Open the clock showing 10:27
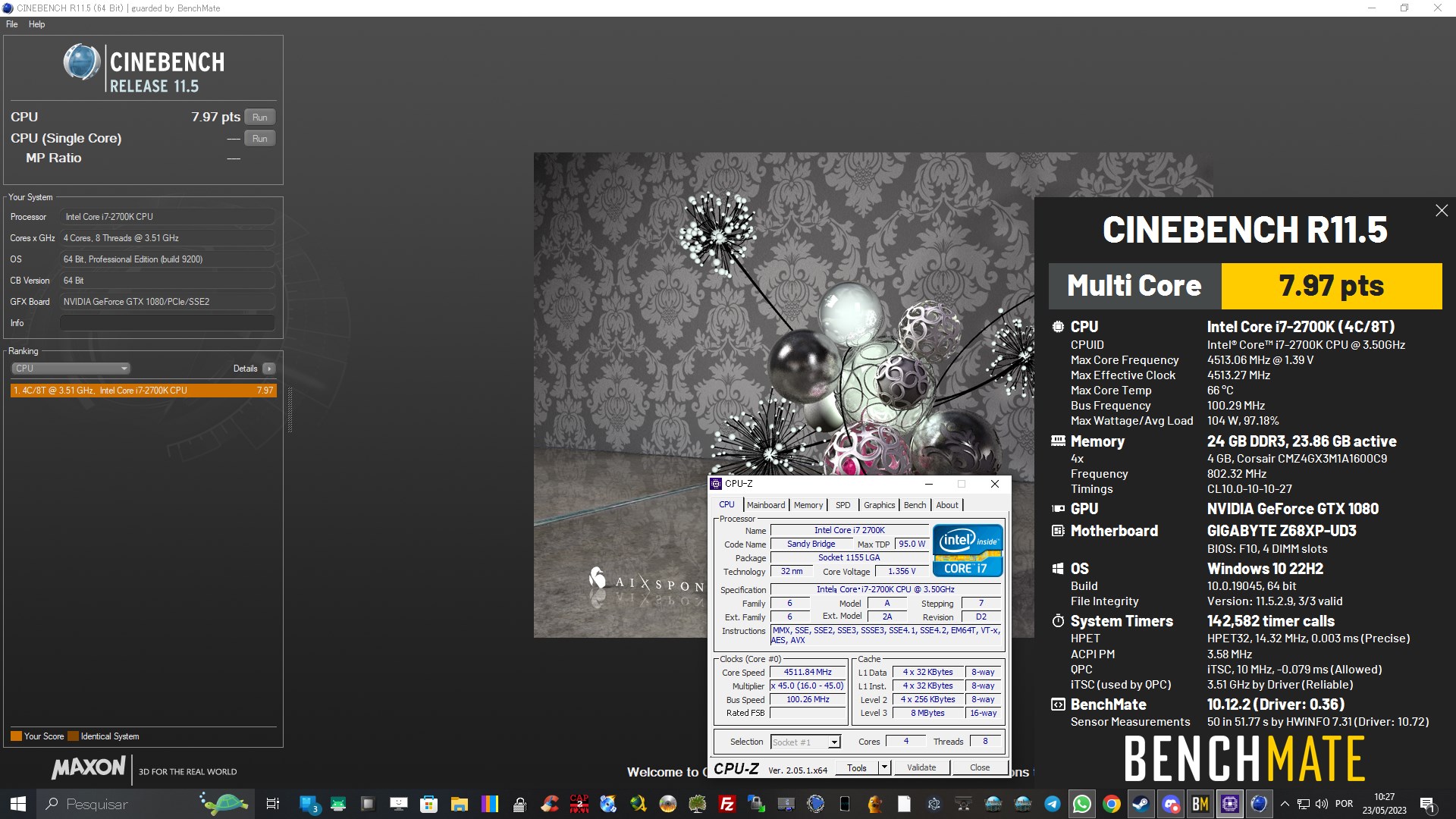1456x819 pixels. tap(1384, 804)
